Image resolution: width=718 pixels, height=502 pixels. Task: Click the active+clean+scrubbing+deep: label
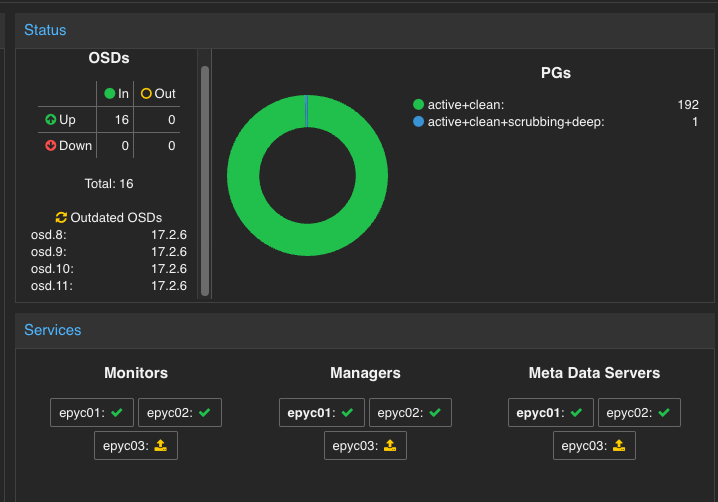pos(516,122)
